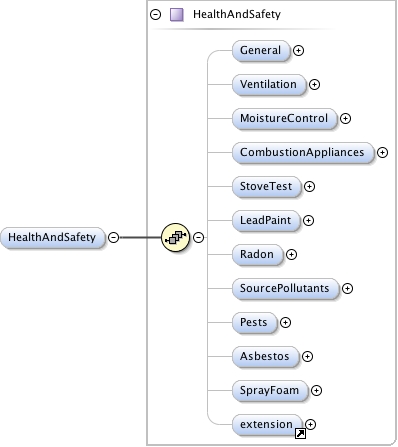Expand the CombustionAppliances element
This screenshot has width=398, height=447.
coord(382,153)
